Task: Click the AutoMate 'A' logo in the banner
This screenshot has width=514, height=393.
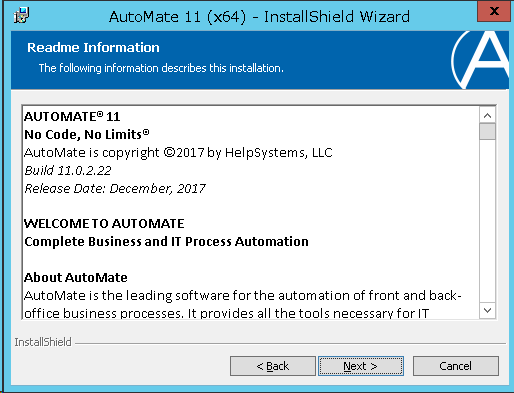Action: pyautogui.click(x=480, y=60)
